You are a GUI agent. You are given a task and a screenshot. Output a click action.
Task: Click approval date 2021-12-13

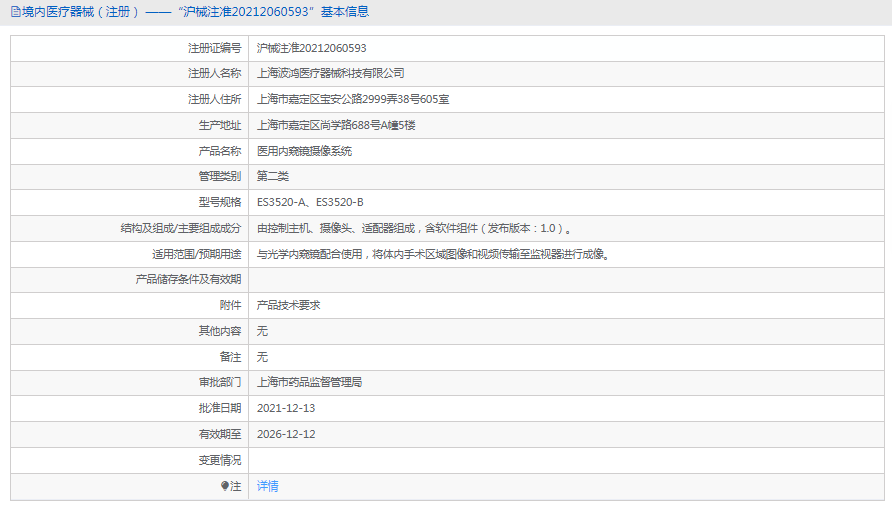tap(286, 408)
